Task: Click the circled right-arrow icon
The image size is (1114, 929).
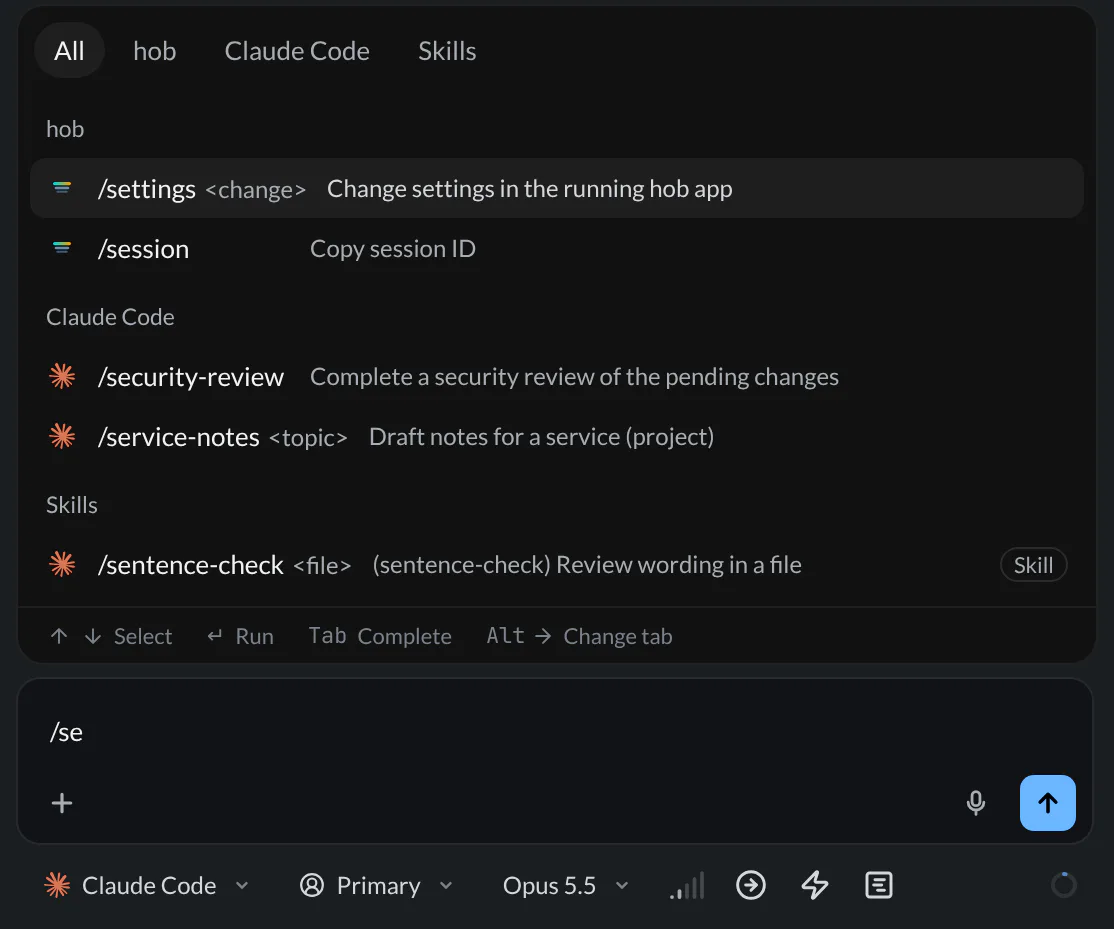Action: tap(751, 886)
